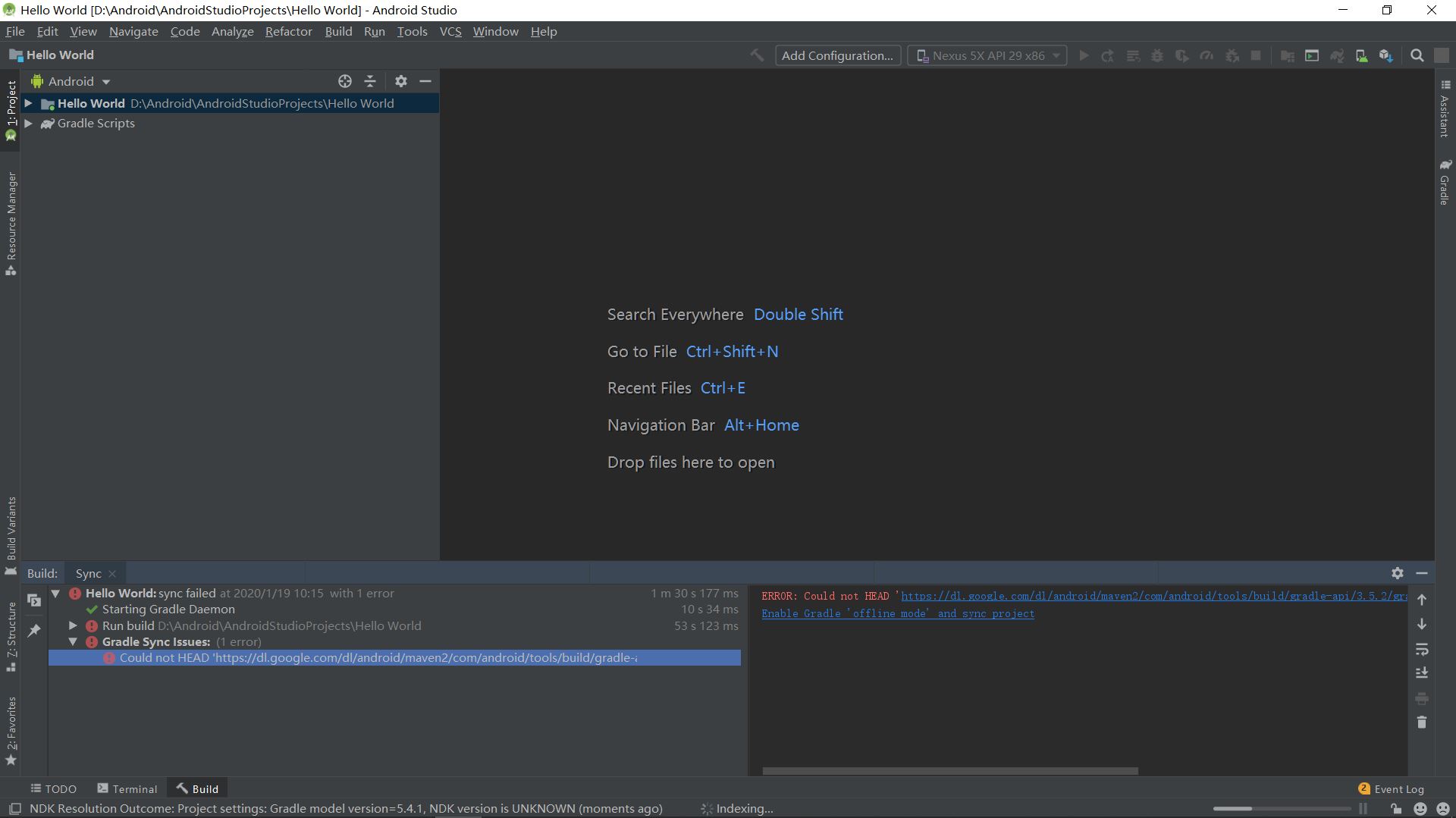This screenshot has height=818, width=1456.
Task: Click the Debug app bug icon
Action: point(1157,55)
